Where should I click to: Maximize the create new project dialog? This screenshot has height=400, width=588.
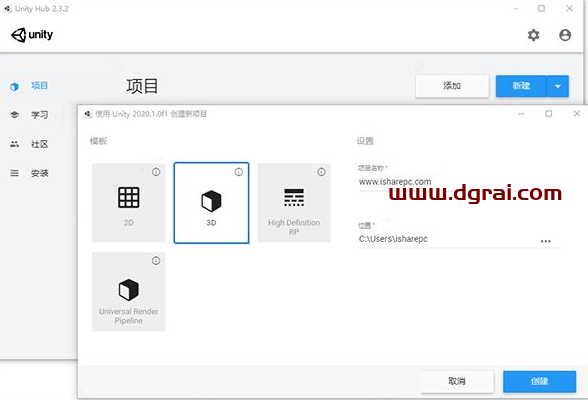(x=549, y=114)
